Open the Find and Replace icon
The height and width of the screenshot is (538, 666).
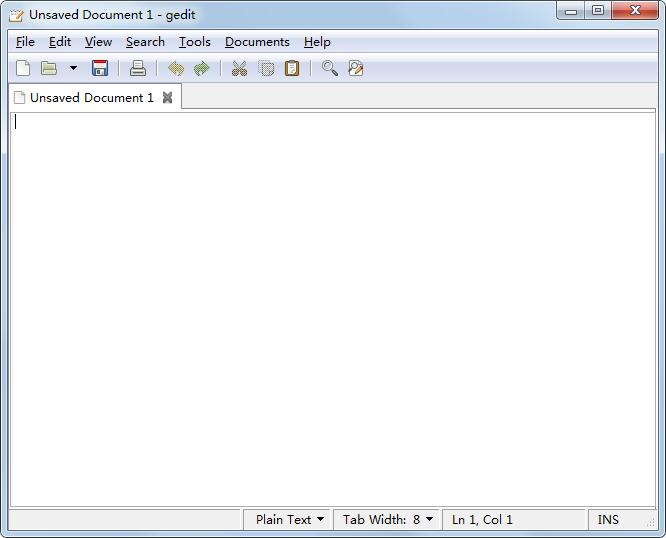355,69
